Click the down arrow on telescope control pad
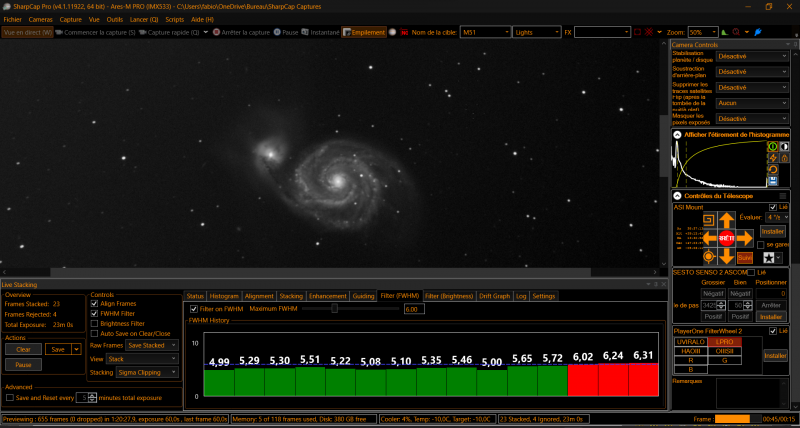800x428 pixels. [x=727, y=256]
